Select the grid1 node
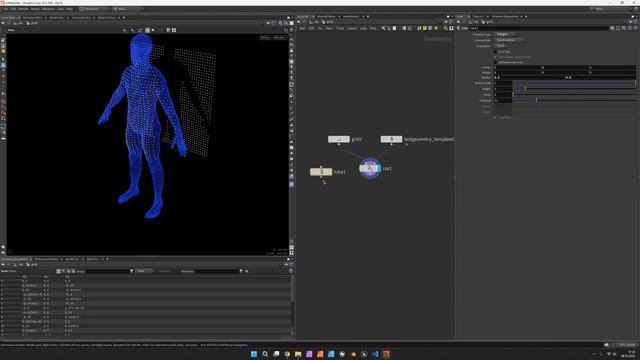 pos(338,139)
